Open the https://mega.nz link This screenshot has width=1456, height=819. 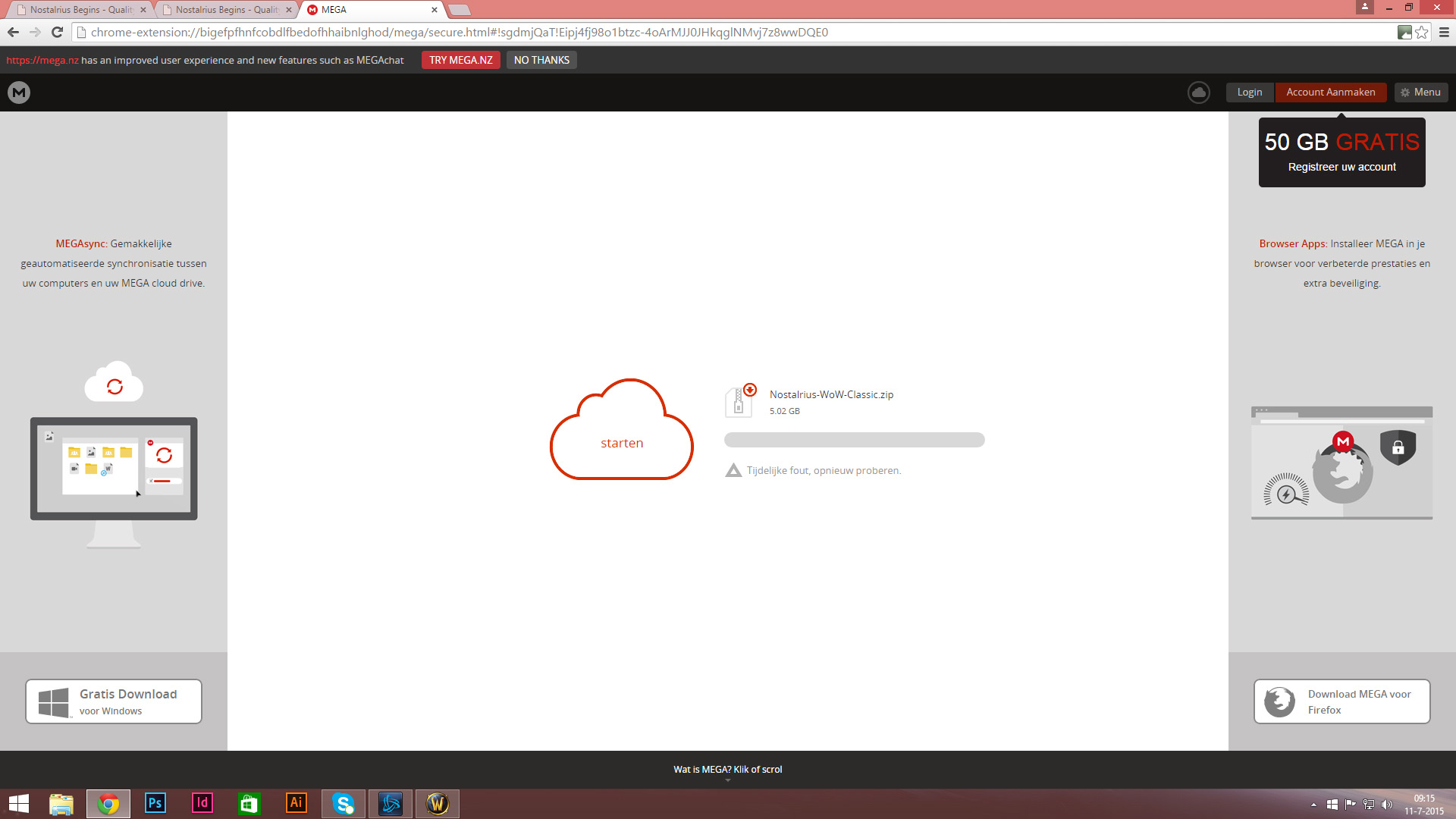click(42, 60)
